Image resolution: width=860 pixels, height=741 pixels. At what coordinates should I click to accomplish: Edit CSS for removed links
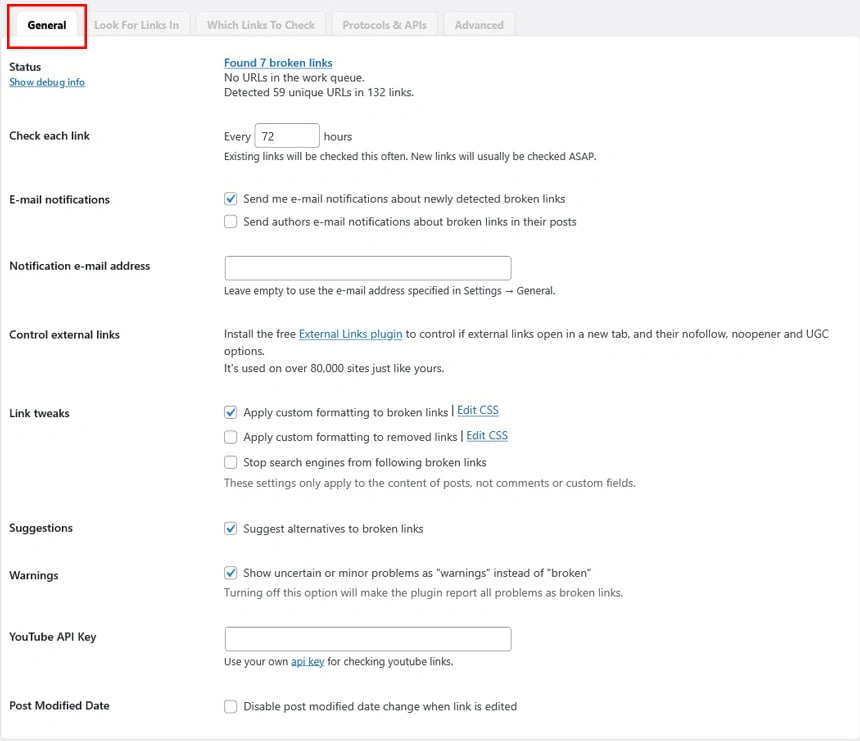[487, 436]
